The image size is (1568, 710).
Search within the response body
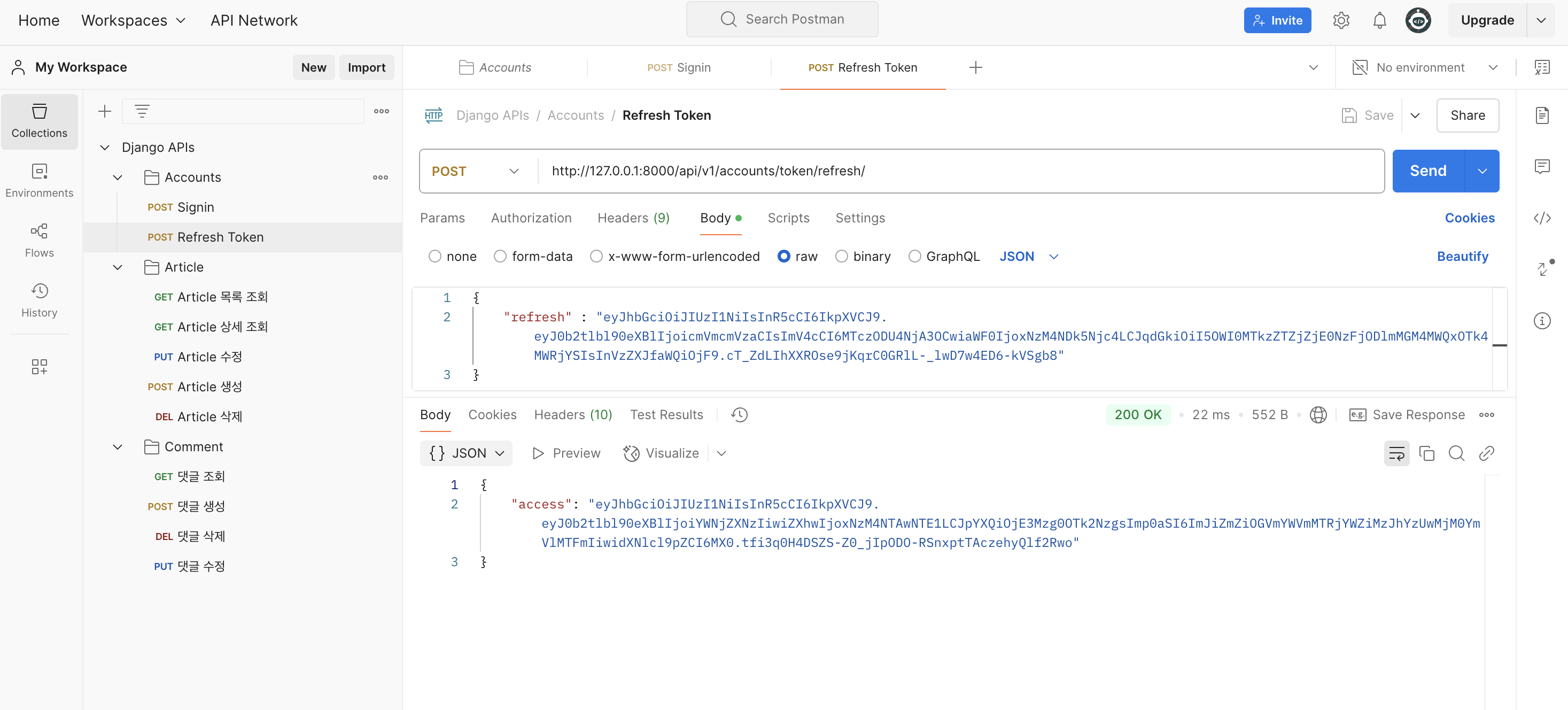(1456, 454)
